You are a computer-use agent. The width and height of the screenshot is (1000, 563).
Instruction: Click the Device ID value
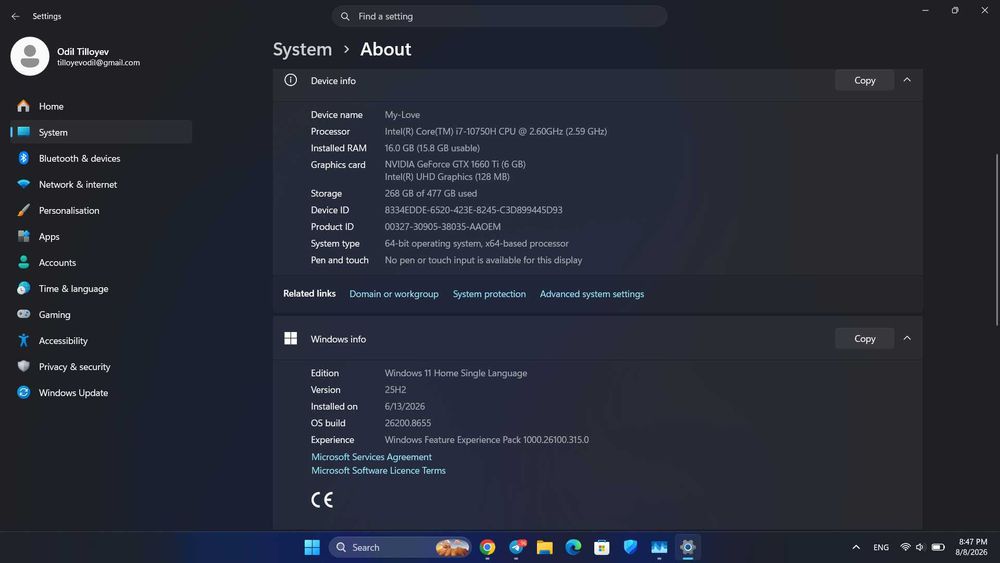point(473,210)
